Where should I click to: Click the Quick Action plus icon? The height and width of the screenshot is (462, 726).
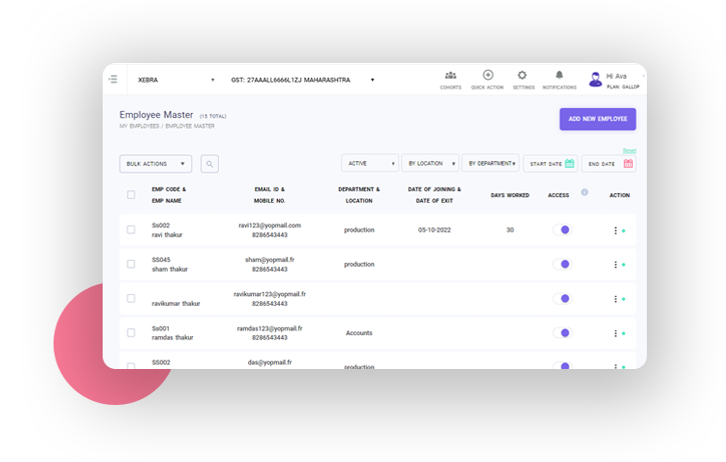tap(488, 76)
